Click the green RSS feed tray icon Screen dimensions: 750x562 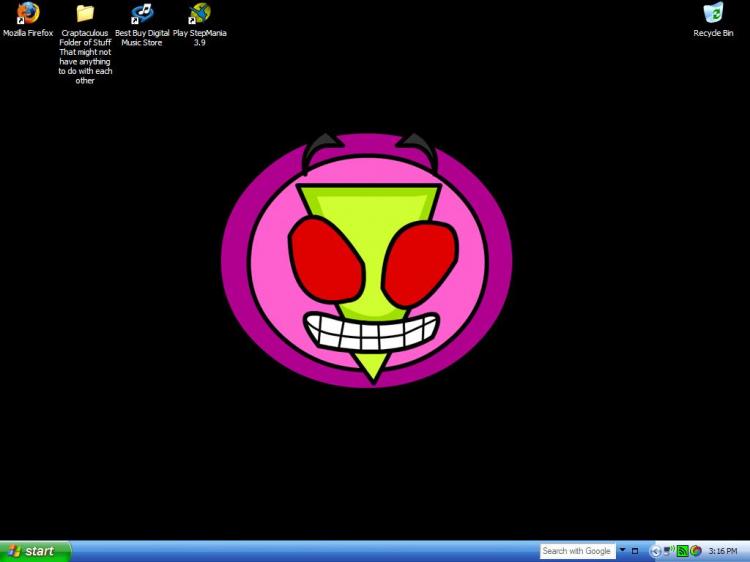[682, 551]
